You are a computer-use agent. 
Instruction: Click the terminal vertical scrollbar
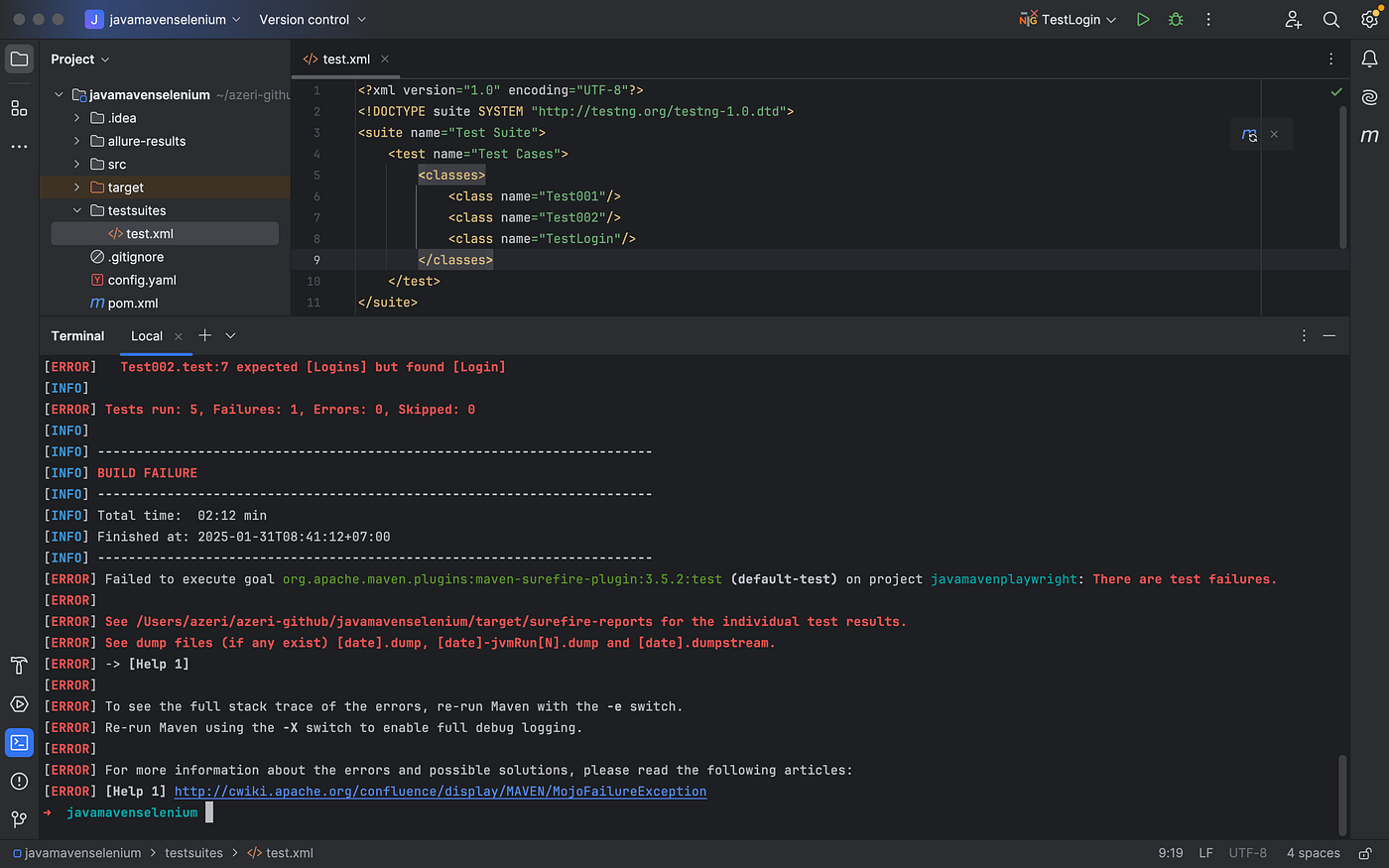click(x=1343, y=794)
